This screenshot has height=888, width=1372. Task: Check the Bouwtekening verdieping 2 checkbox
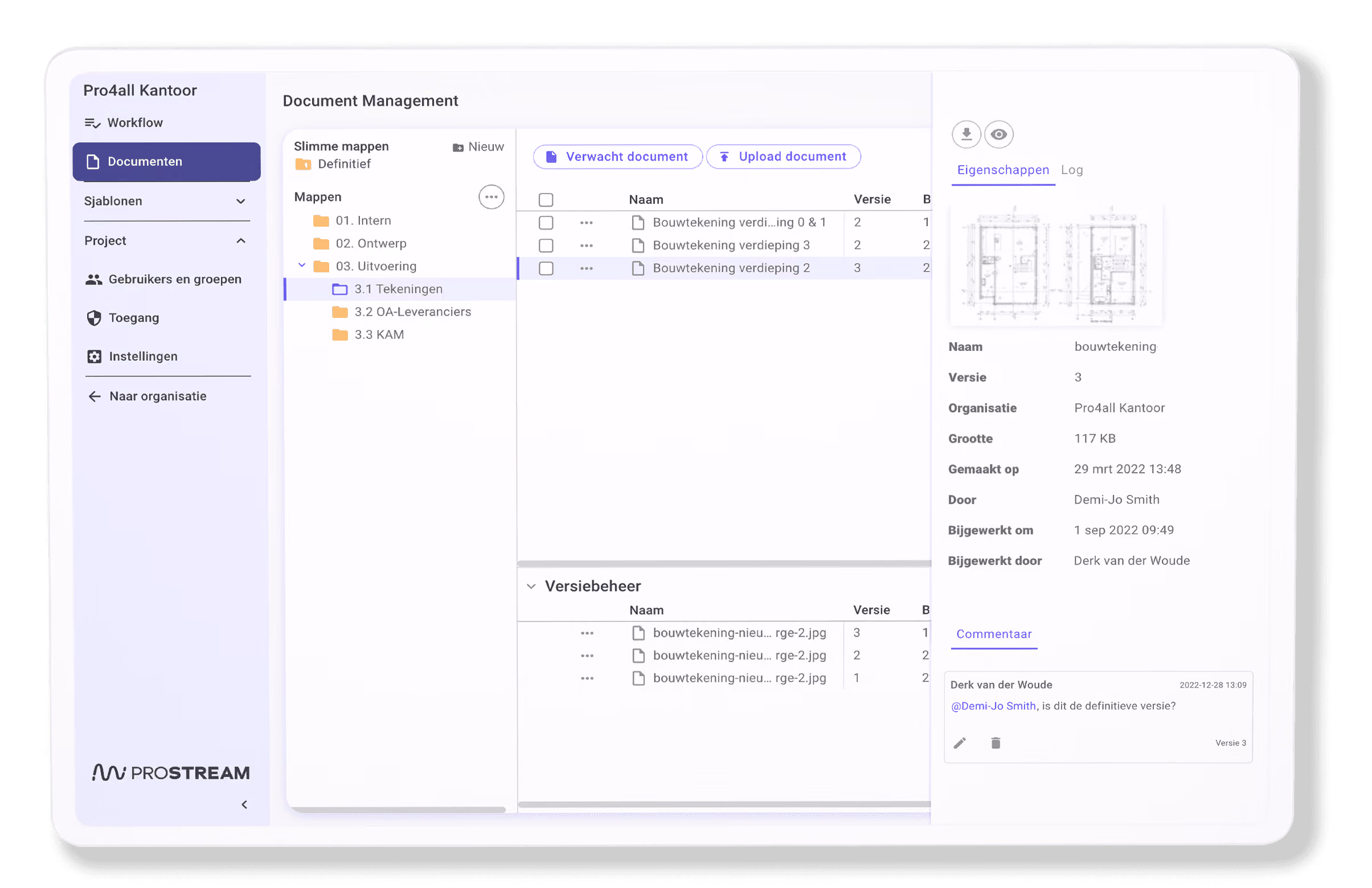point(546,268)
